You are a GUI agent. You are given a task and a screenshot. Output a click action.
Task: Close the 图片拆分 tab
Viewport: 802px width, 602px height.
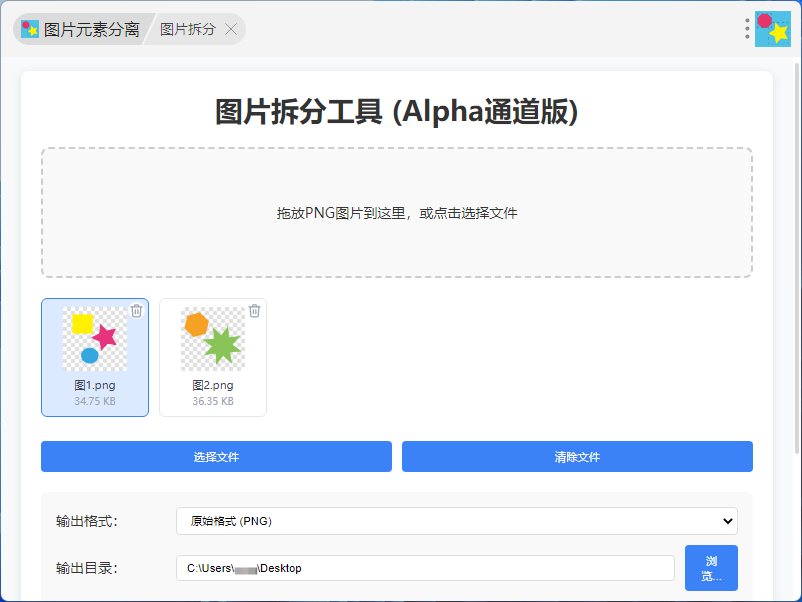[231, 29]
